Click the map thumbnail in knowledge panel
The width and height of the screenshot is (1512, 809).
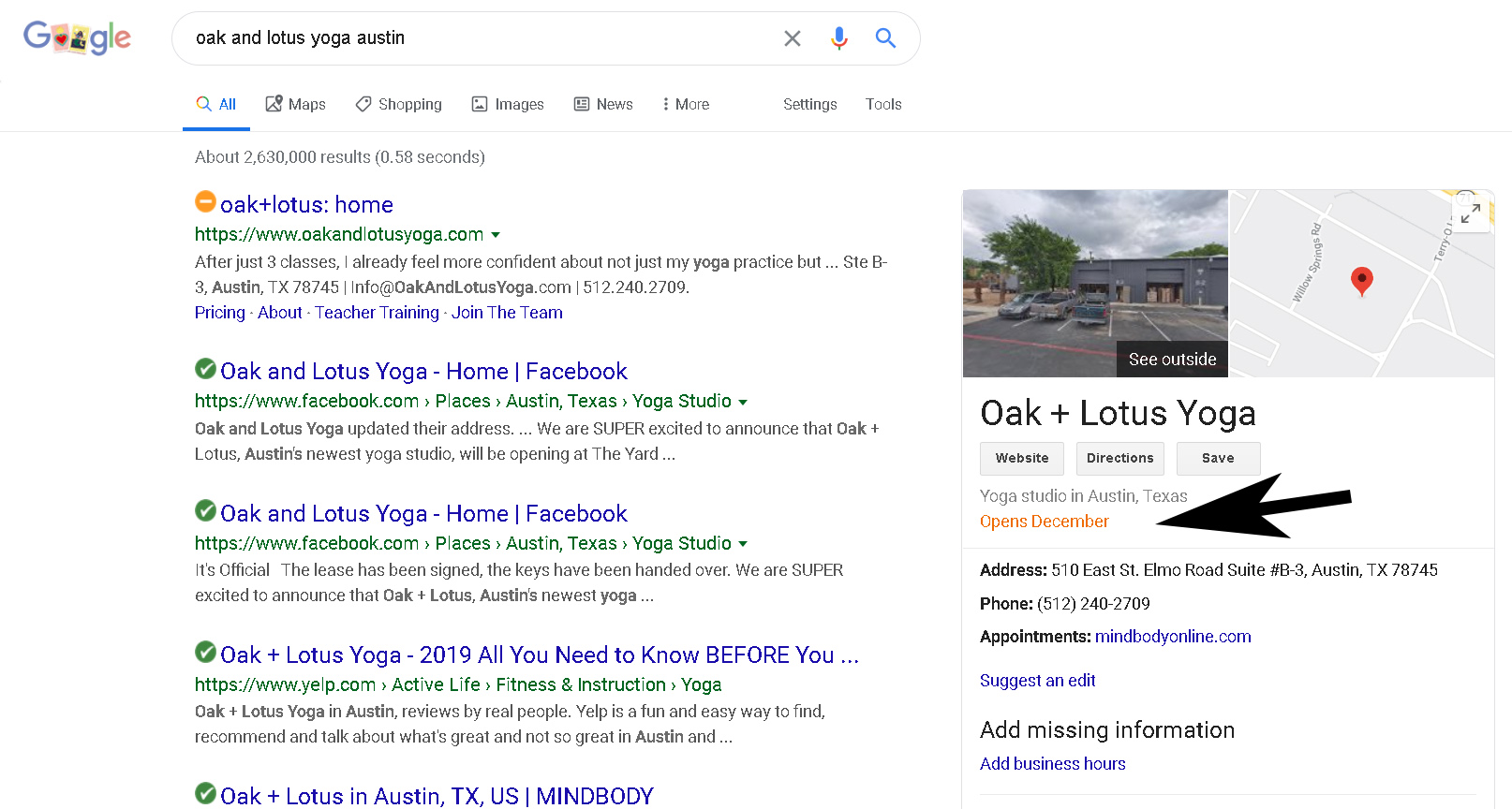[1361, 284]
